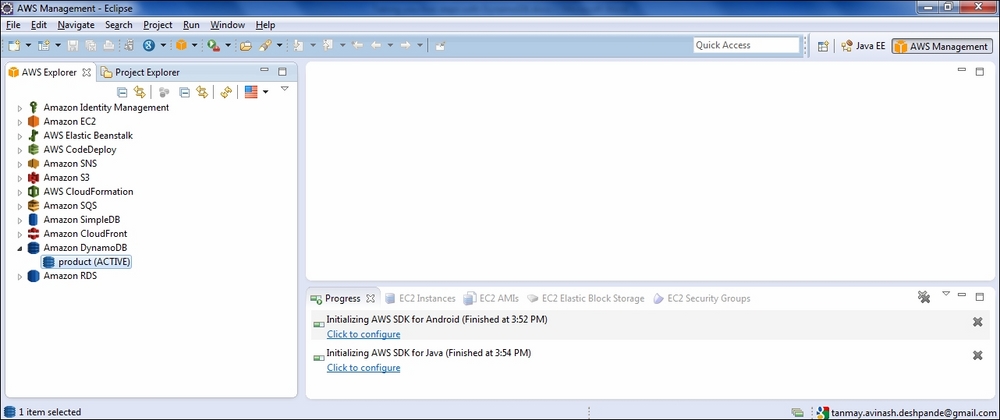Screen dimensions: 1000x420
Task: Click the Open Type folder toolbar icon
Action: [246, 45]
